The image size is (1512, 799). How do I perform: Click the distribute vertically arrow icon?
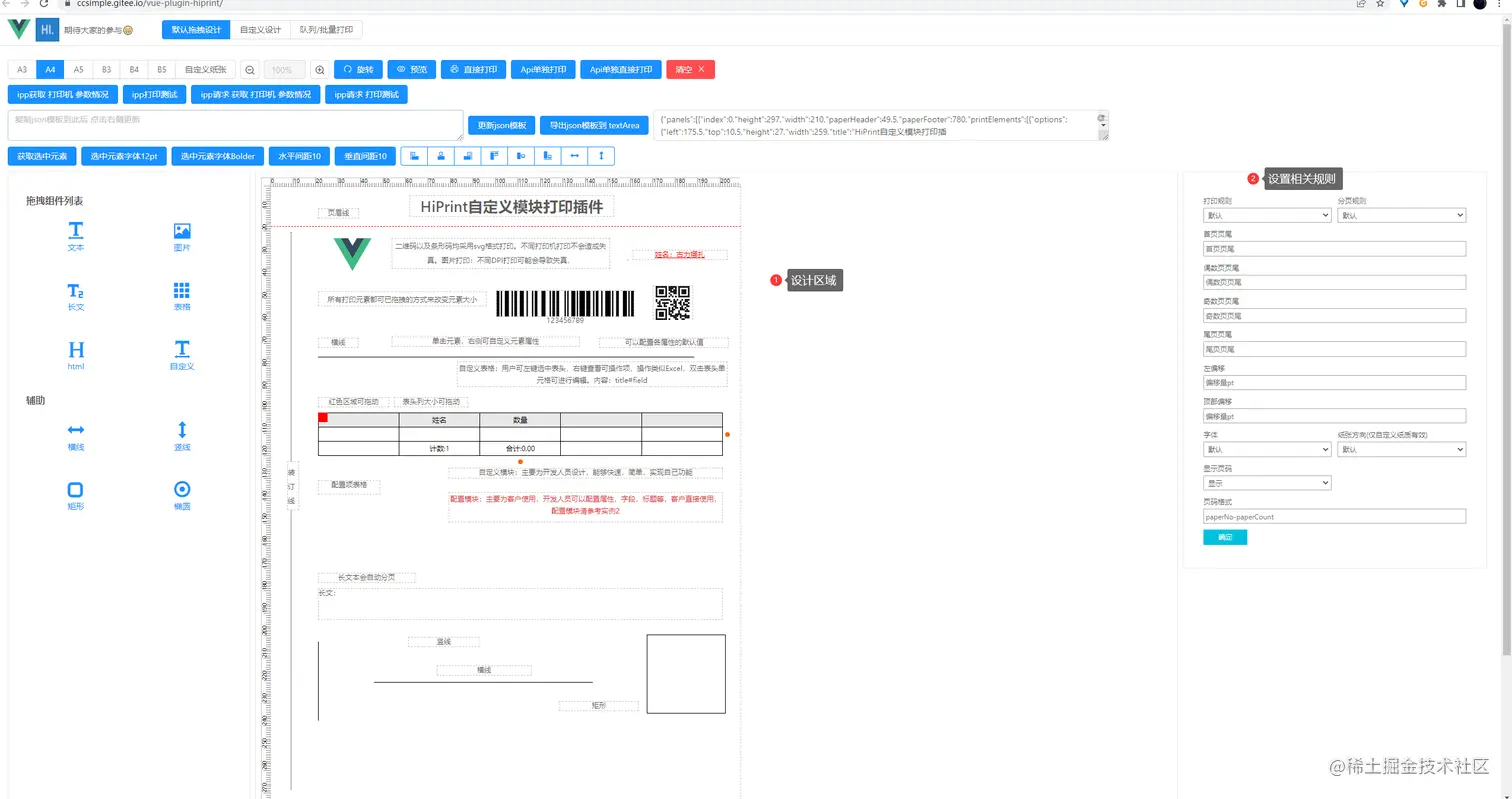[601, 156]
